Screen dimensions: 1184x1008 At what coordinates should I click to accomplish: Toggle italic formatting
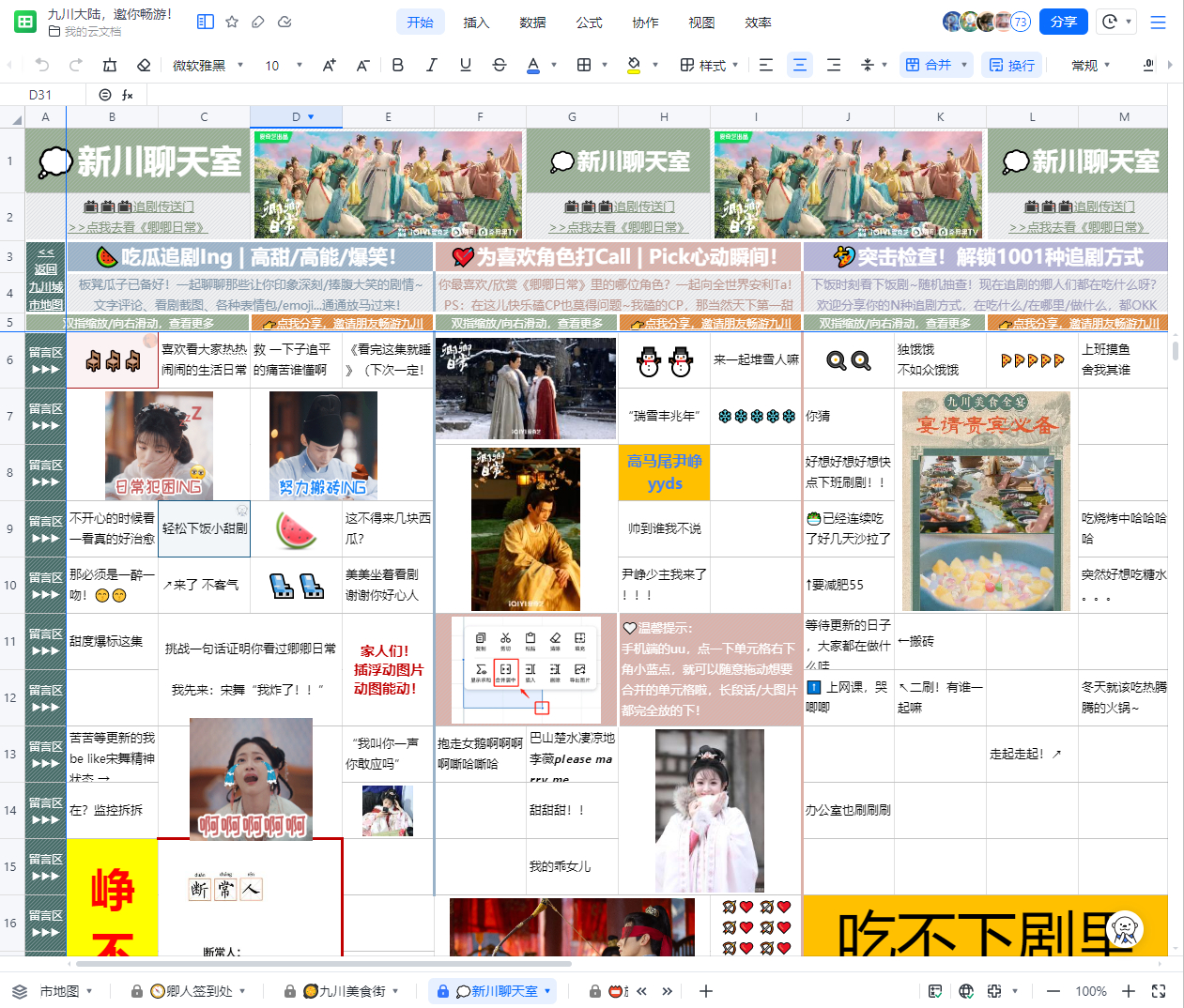point(431,65)
